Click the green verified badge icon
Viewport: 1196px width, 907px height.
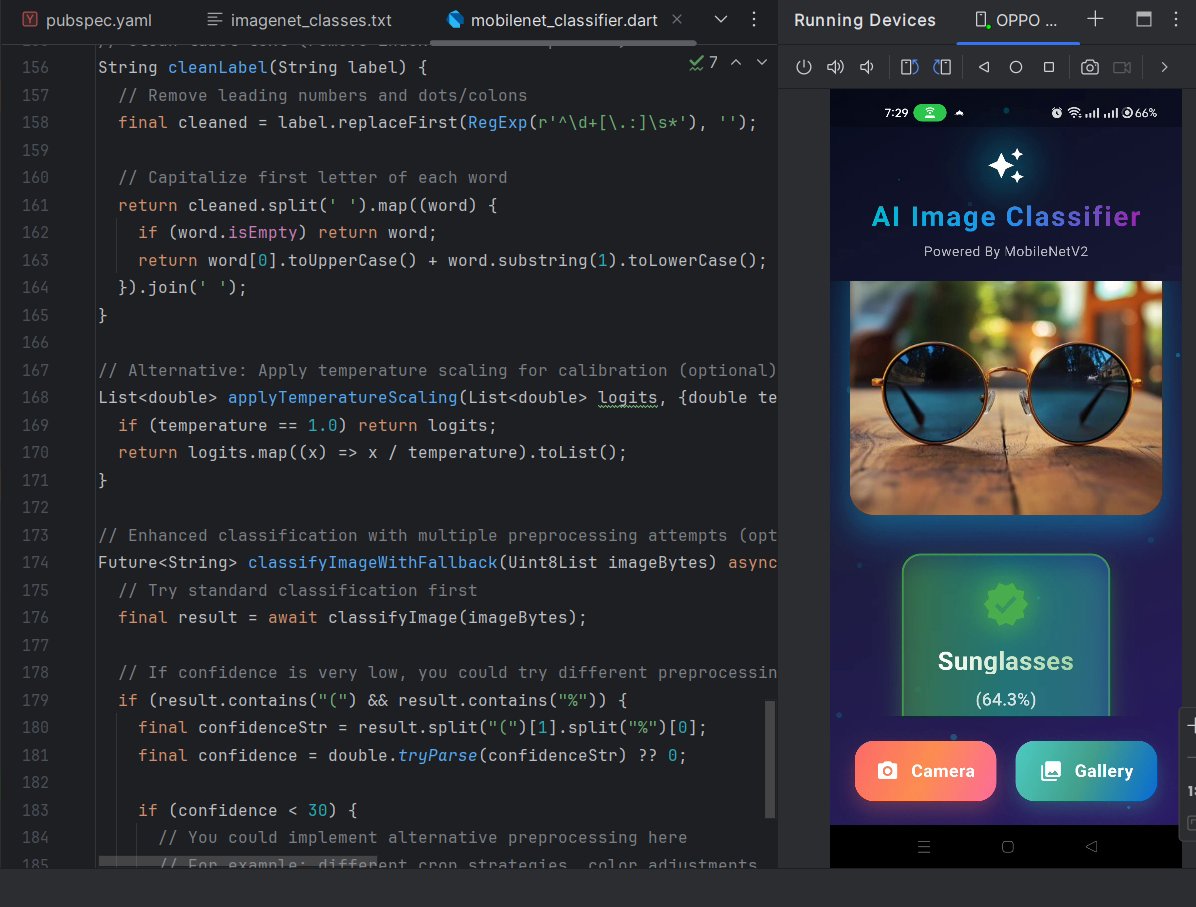(x=1005, y=604)
